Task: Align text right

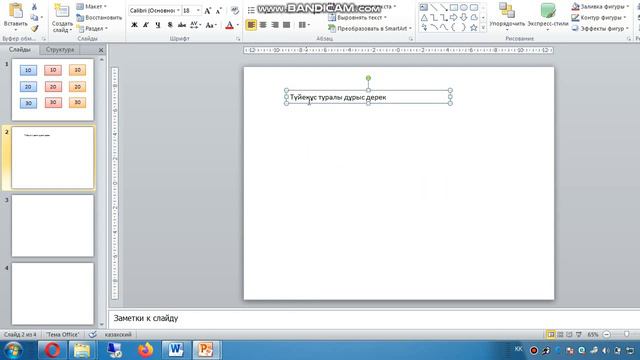Action: 275,25
